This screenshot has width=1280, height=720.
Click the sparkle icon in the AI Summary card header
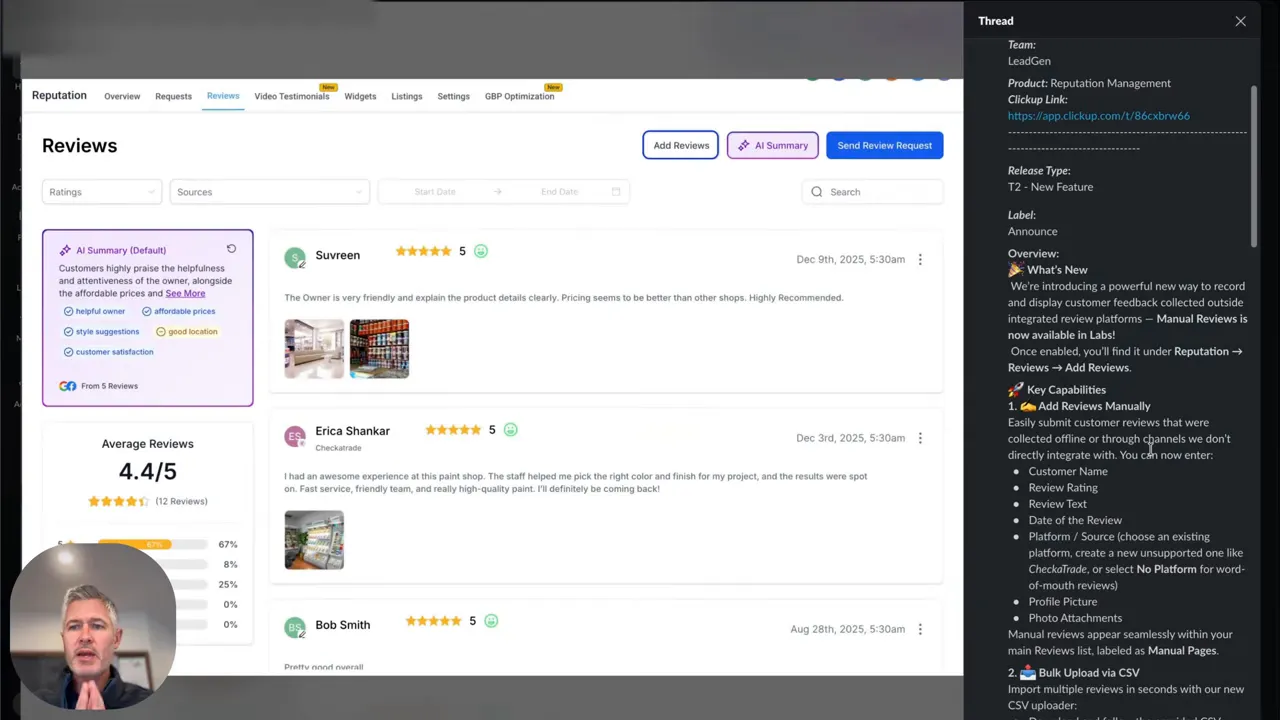[x=65, y=250]
